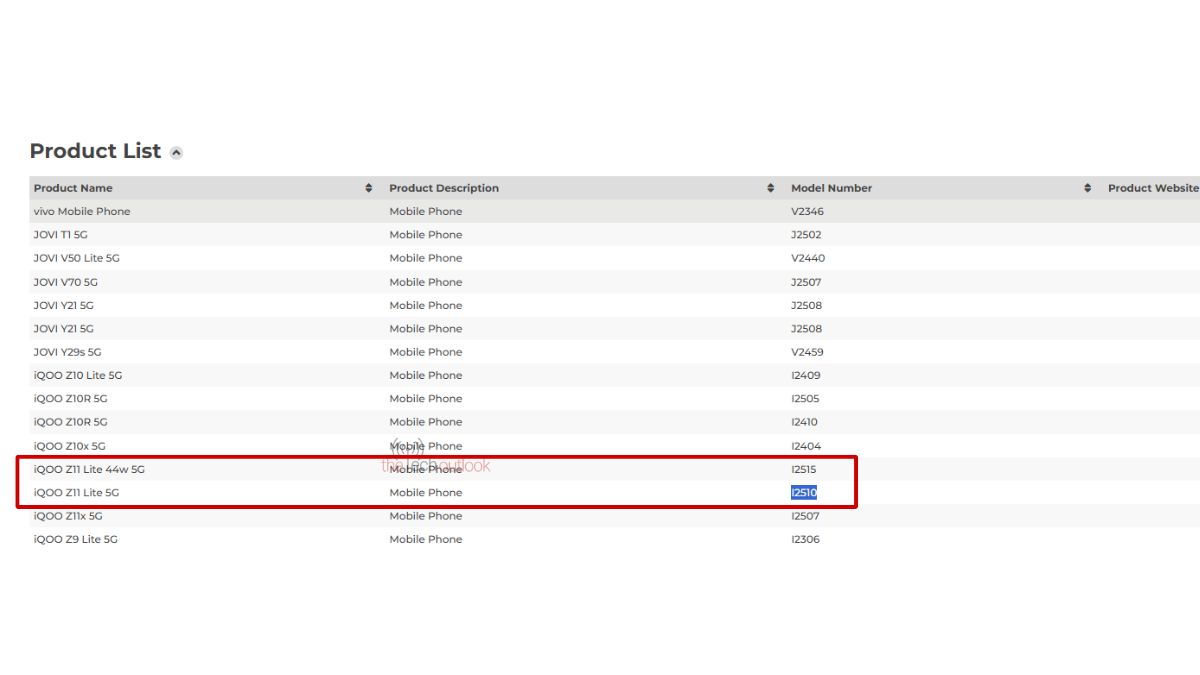Image resolution: width=1200 pixels, height=675 pixels.
Task: Click the JOVI T1 5G product name
Action: 61,235
